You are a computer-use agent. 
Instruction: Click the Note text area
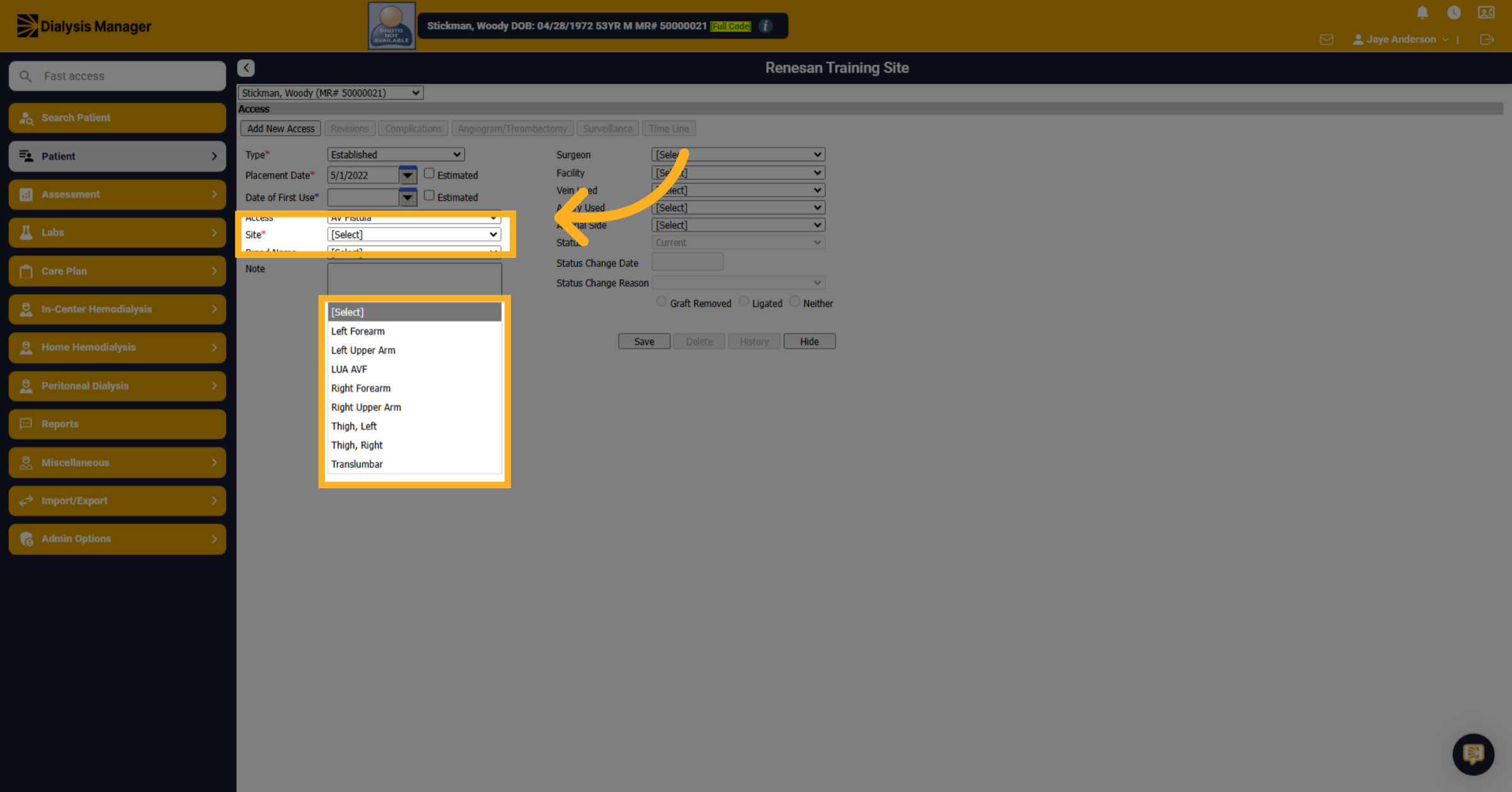click(415, 278)
